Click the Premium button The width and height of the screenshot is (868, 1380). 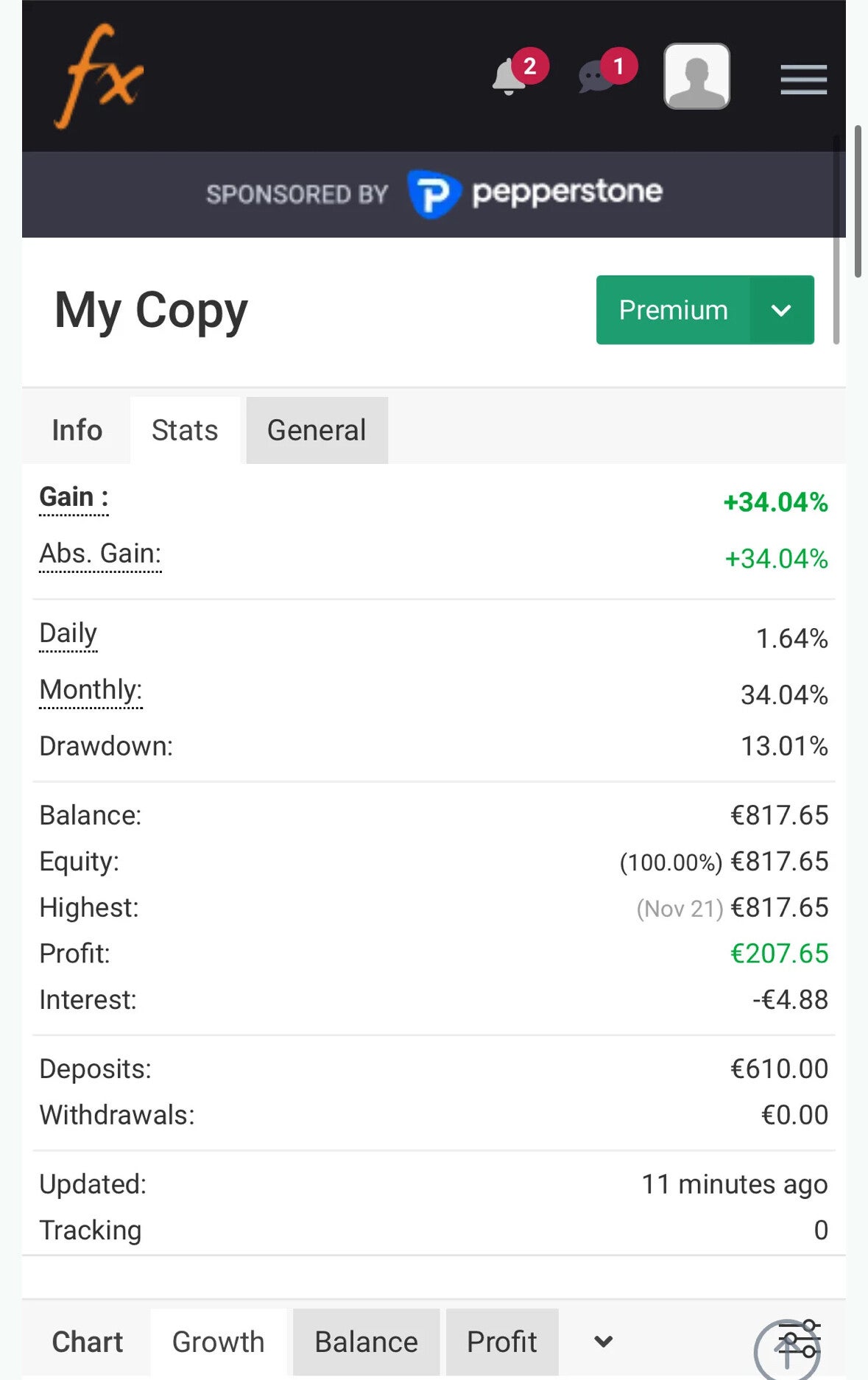(673, 310)
